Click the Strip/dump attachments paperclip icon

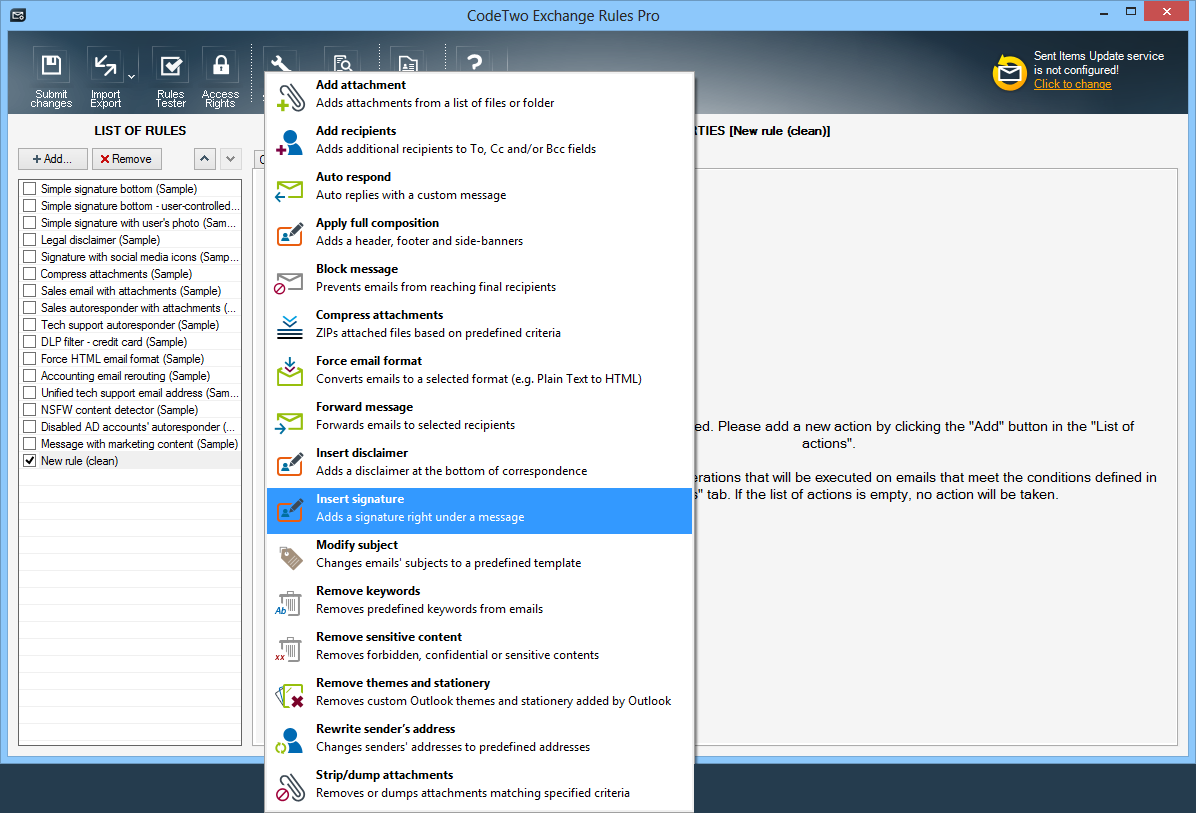coord(290,787)
